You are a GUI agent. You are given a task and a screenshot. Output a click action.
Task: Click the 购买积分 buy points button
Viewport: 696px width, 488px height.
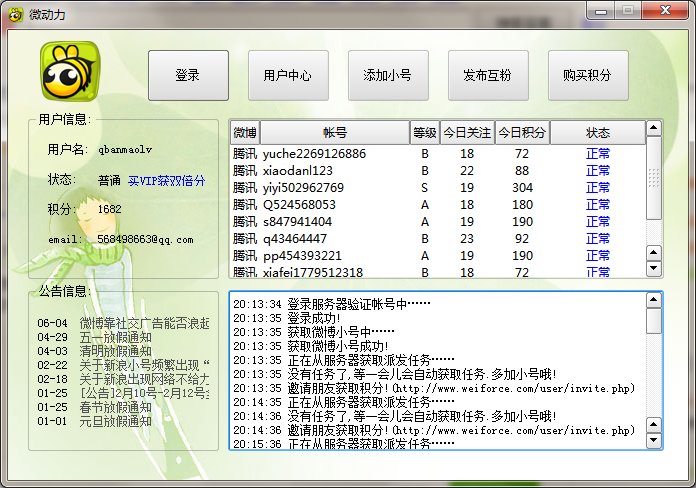pos(588,75)
